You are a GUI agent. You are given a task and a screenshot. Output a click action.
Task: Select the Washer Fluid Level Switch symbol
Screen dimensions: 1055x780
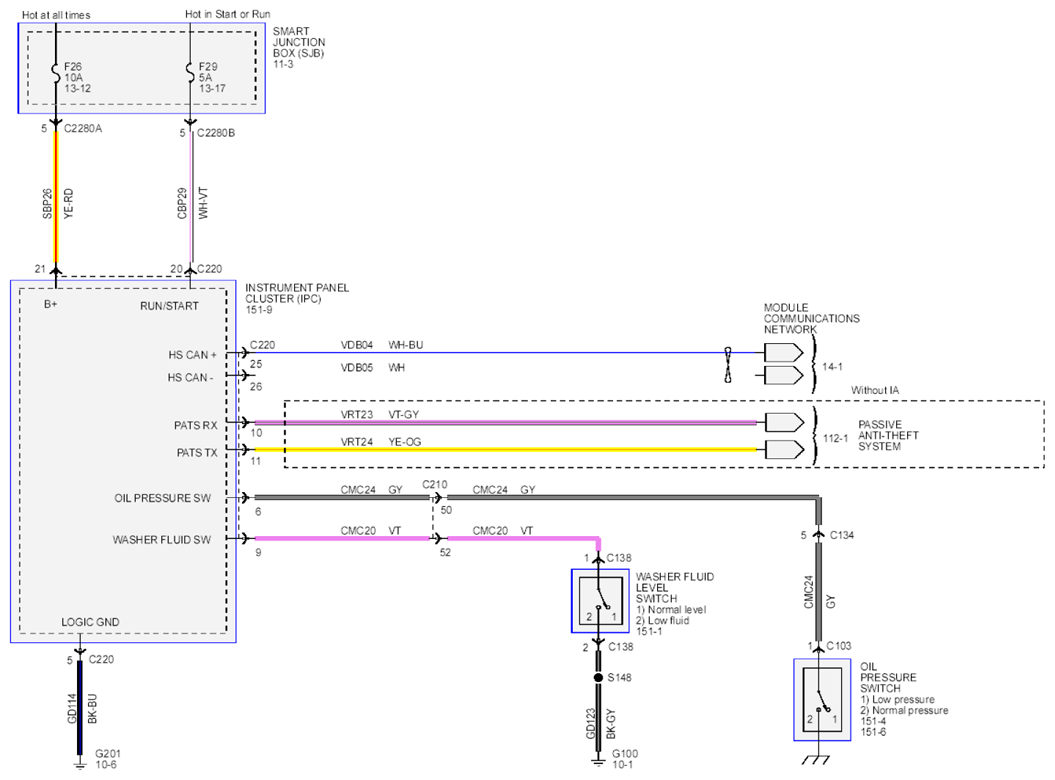600,601
